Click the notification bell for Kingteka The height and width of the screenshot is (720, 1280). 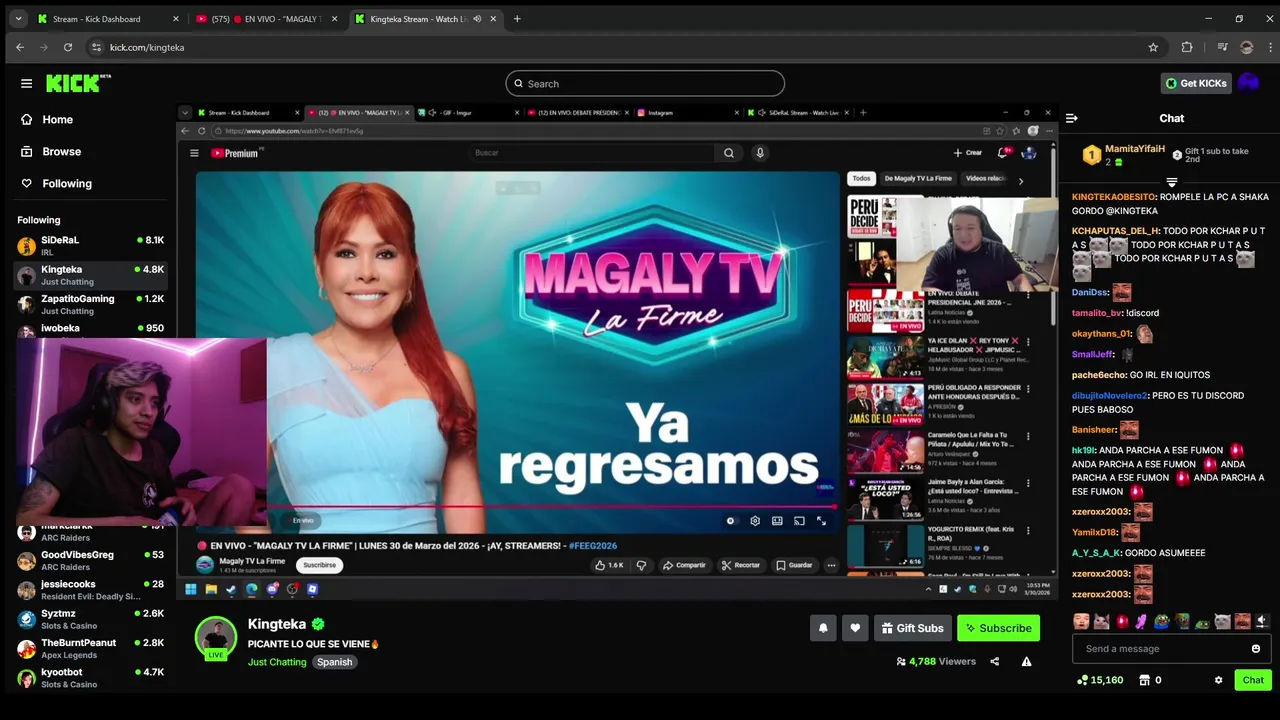(x=823, y=628)
